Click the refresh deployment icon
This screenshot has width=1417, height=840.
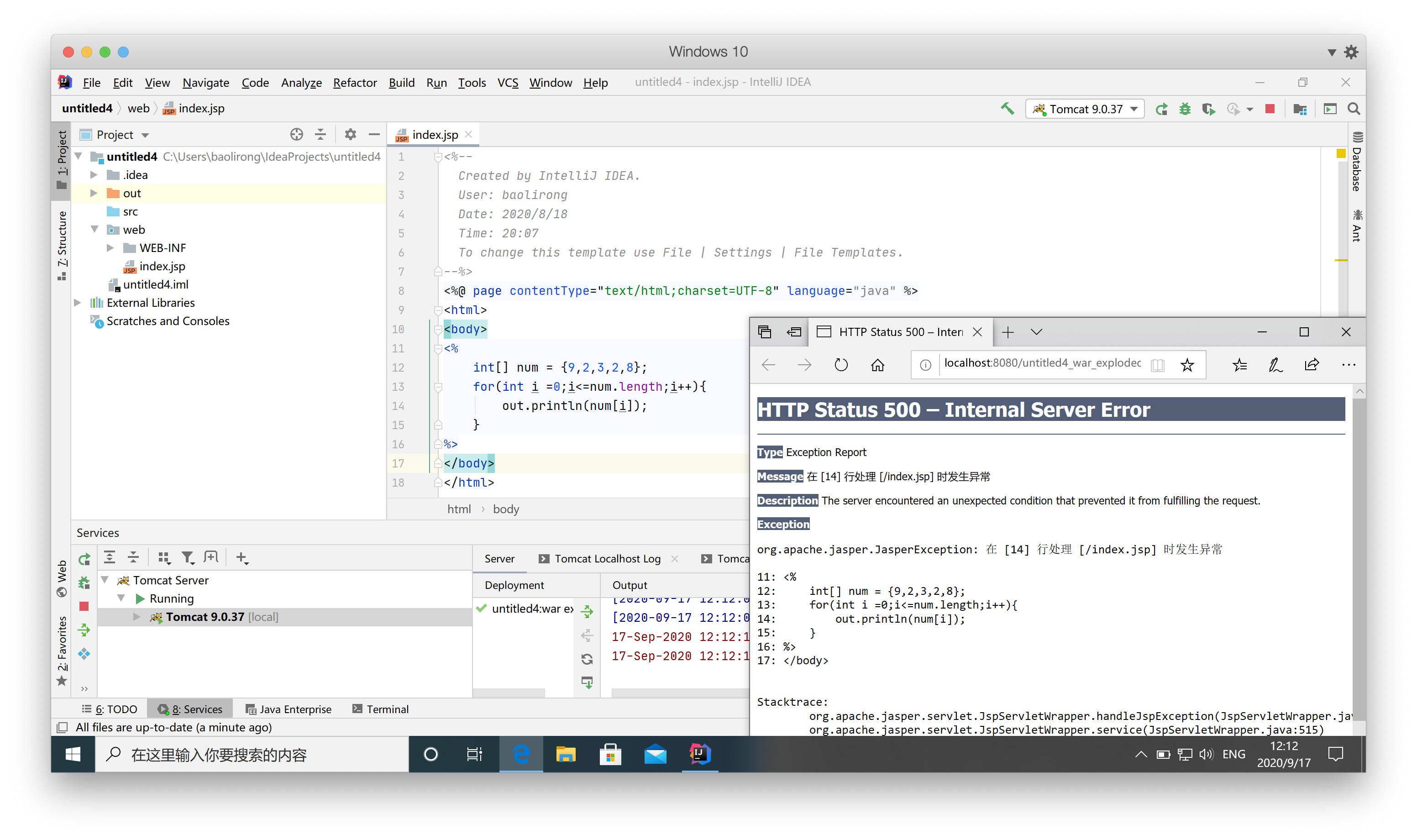(x=587, y=659)
